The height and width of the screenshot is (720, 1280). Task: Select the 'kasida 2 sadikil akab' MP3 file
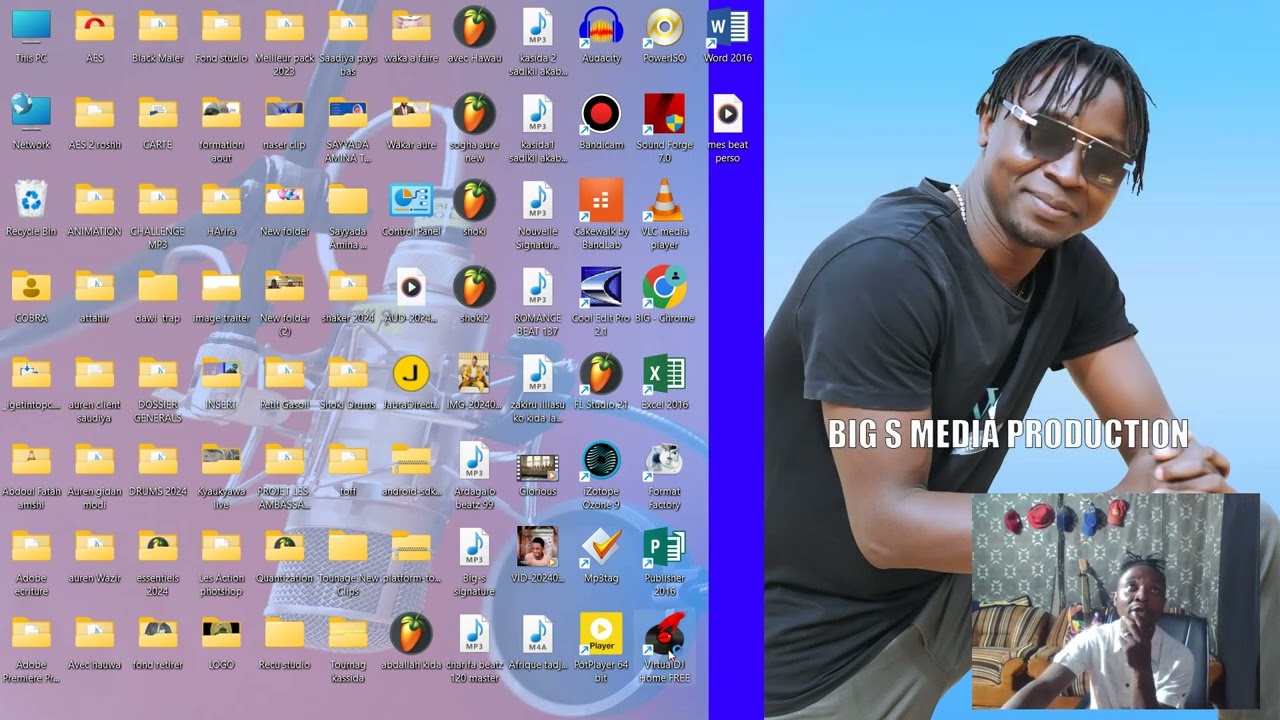click(x=538, y=27)
